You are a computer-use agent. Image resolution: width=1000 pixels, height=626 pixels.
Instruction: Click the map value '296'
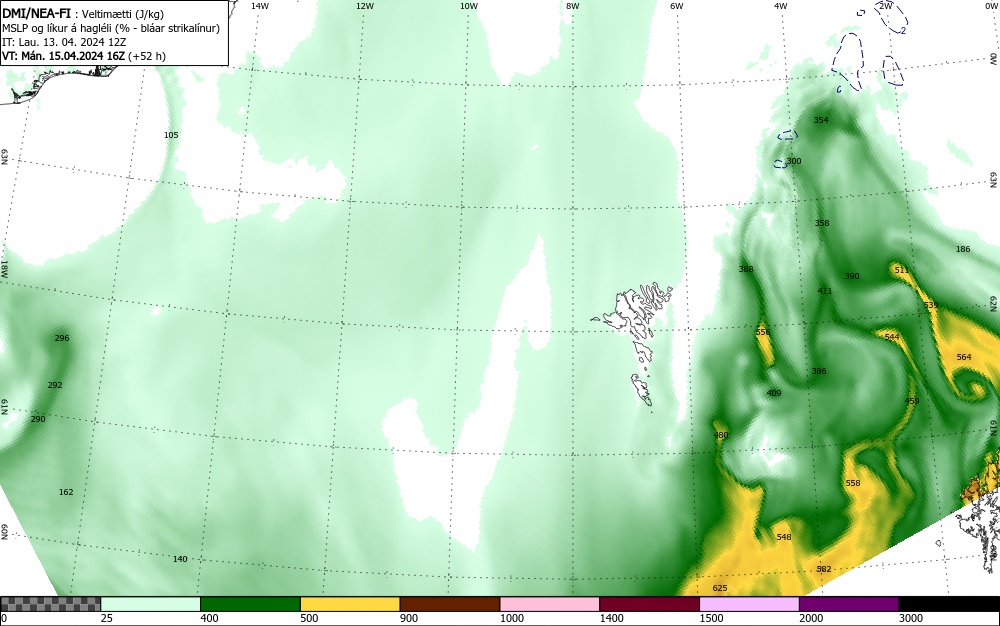point(62,338)
